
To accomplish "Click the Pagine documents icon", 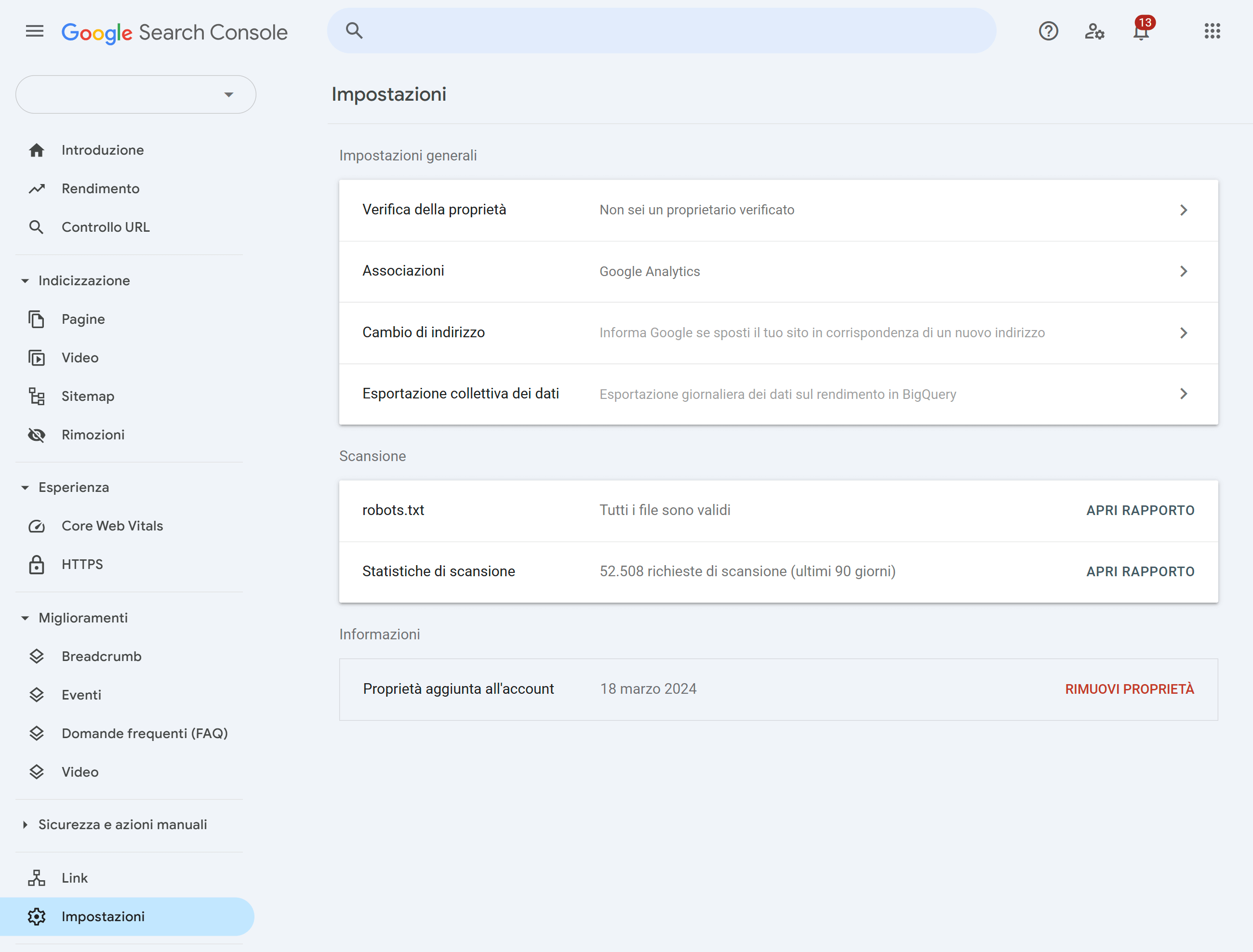I will [x=37, y=319].
